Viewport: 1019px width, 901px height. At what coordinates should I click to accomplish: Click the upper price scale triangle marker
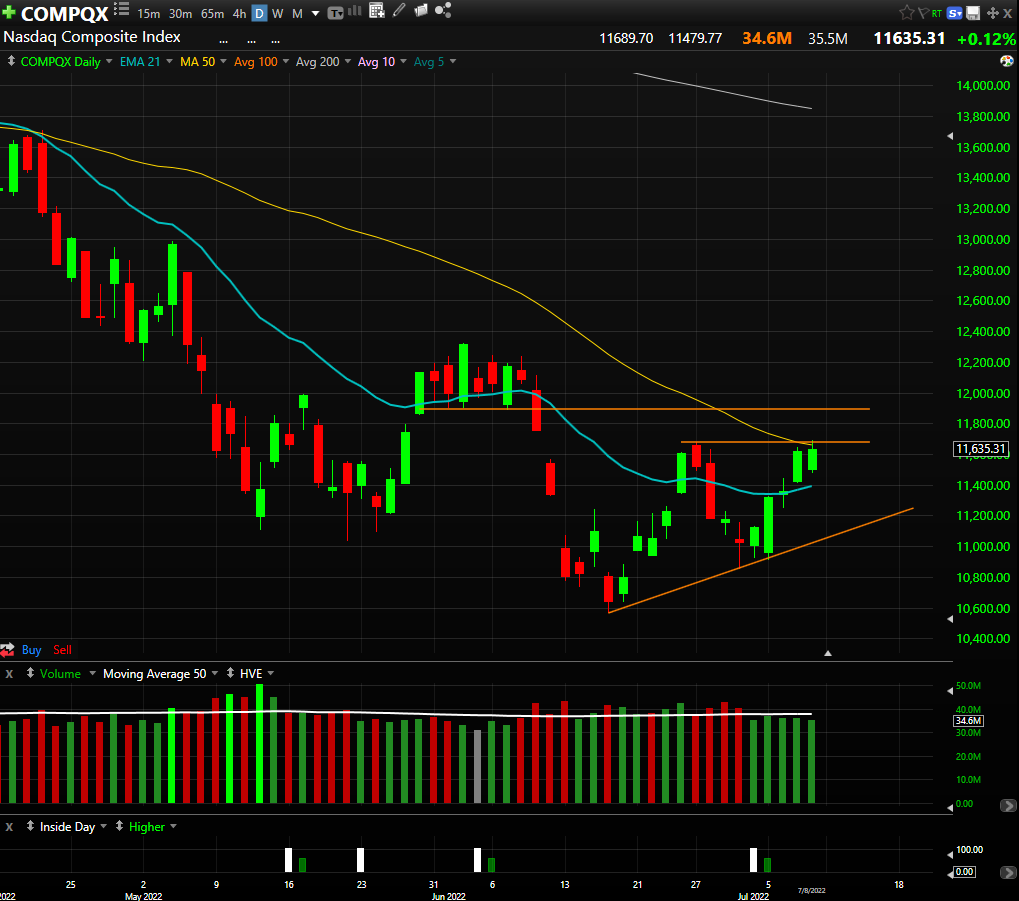click(950, 136)
